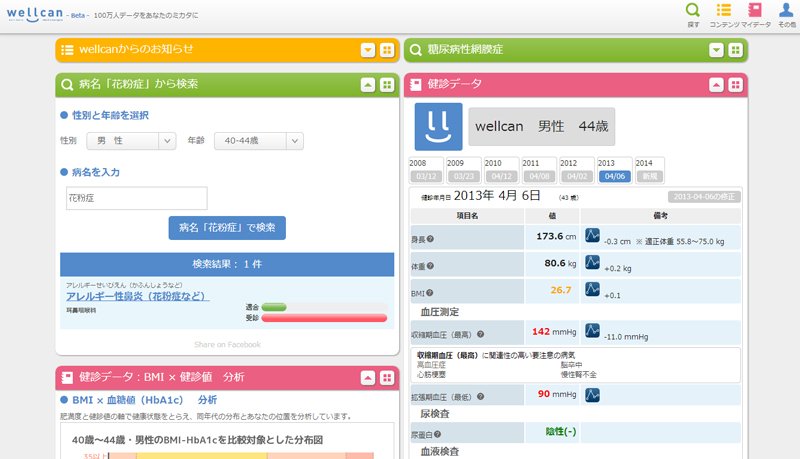Click the 2013-04-06の修正 button
Screen dimensions: 800x459
[704, 197]
